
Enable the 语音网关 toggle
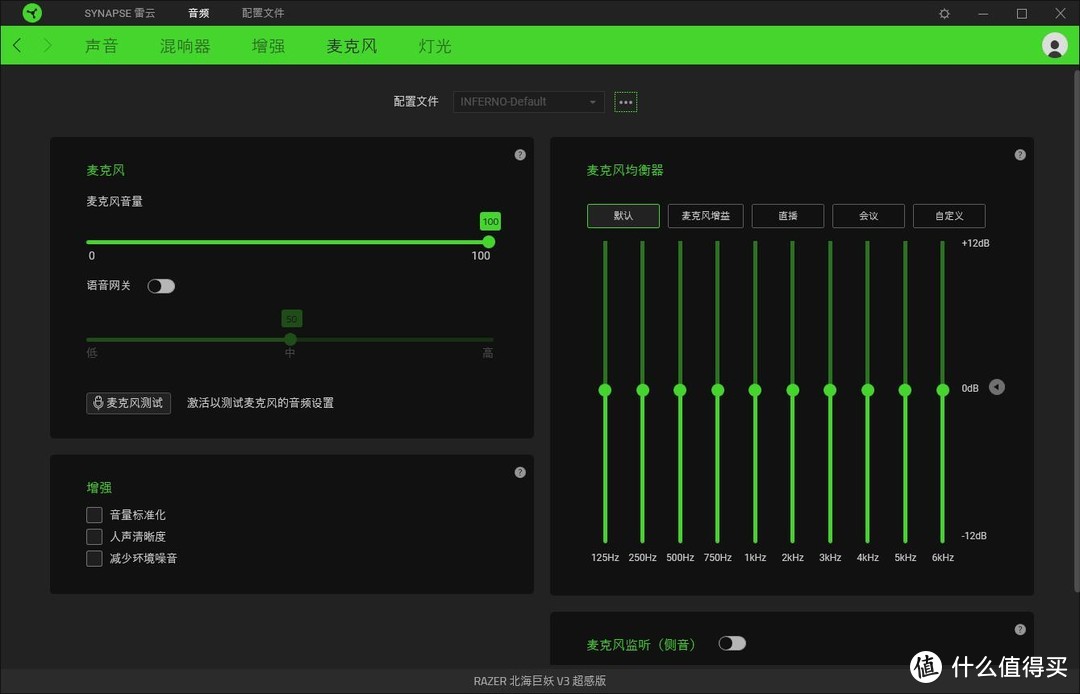coord(161,286)
